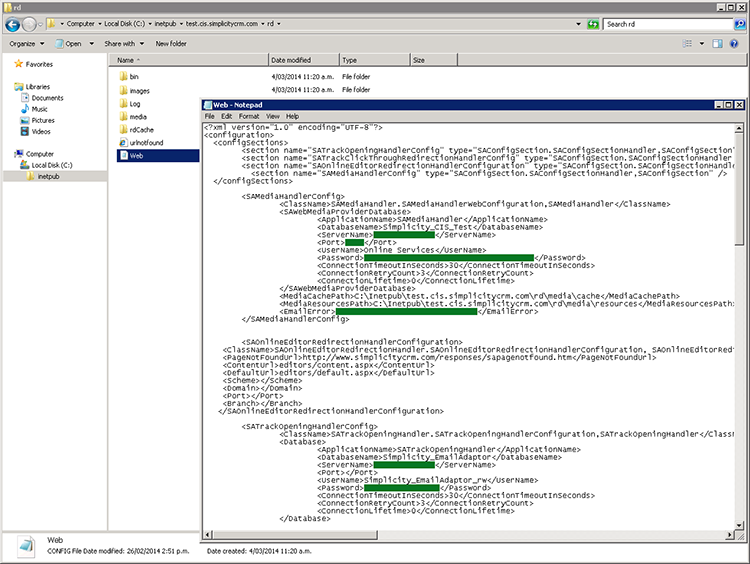
Task: Open address bar history dropdown arrow
Action: coord(579,24)
